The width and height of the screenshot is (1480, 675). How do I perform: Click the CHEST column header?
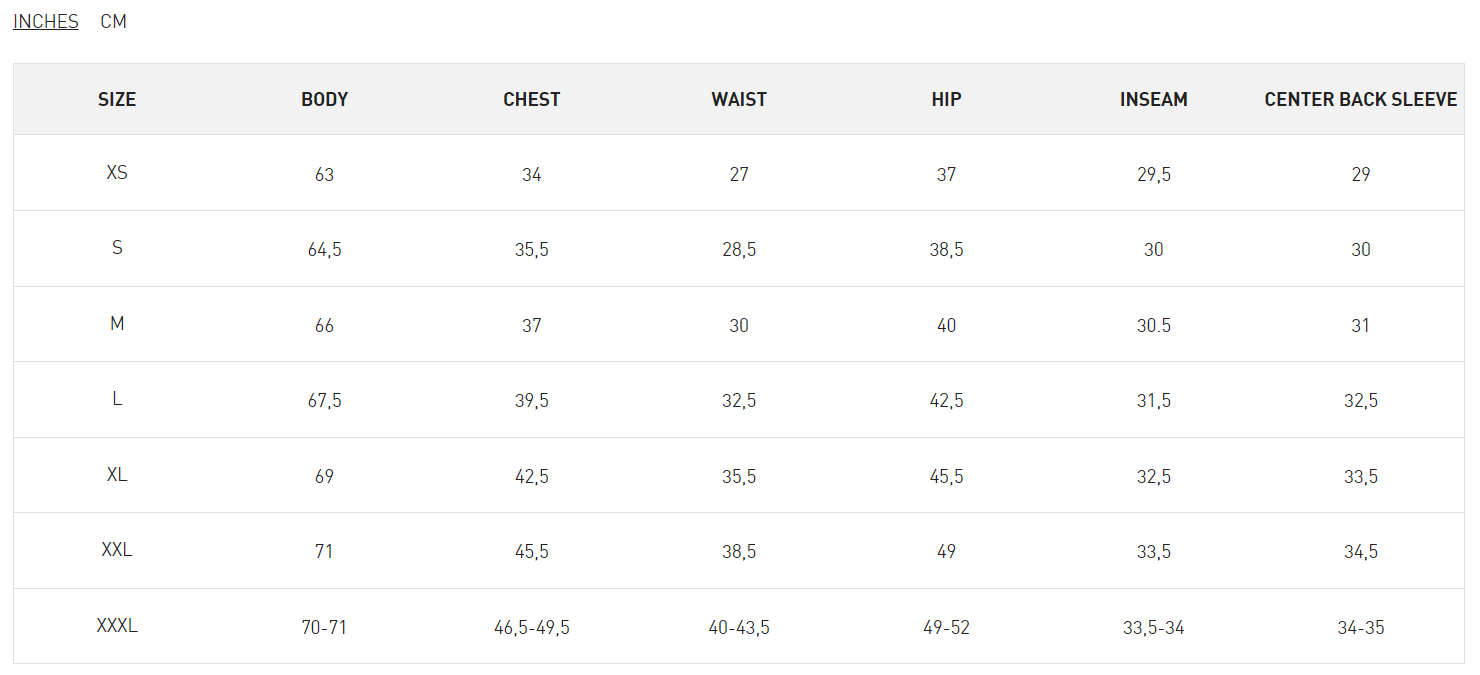pos(531,99)
